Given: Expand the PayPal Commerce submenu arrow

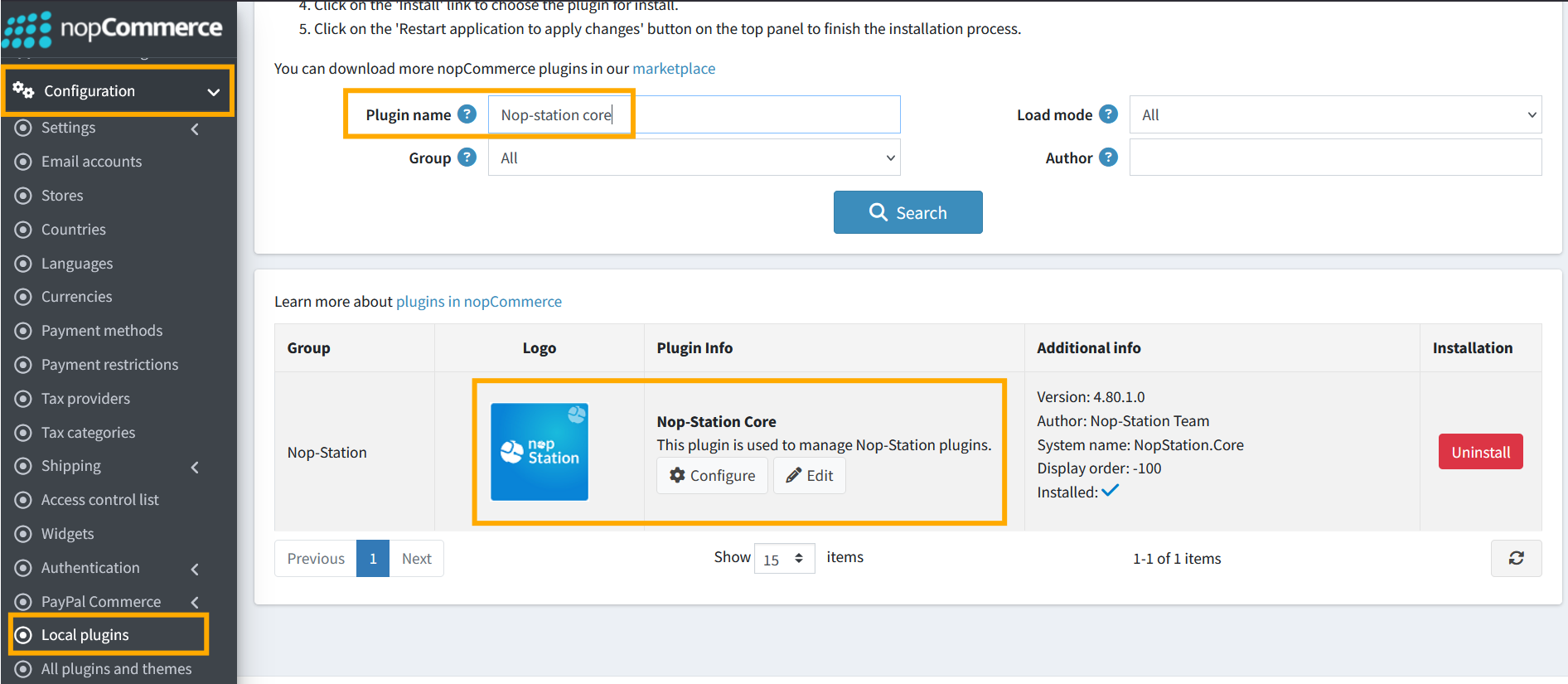Looking at the screenshot, I should (x=196, y=603).
